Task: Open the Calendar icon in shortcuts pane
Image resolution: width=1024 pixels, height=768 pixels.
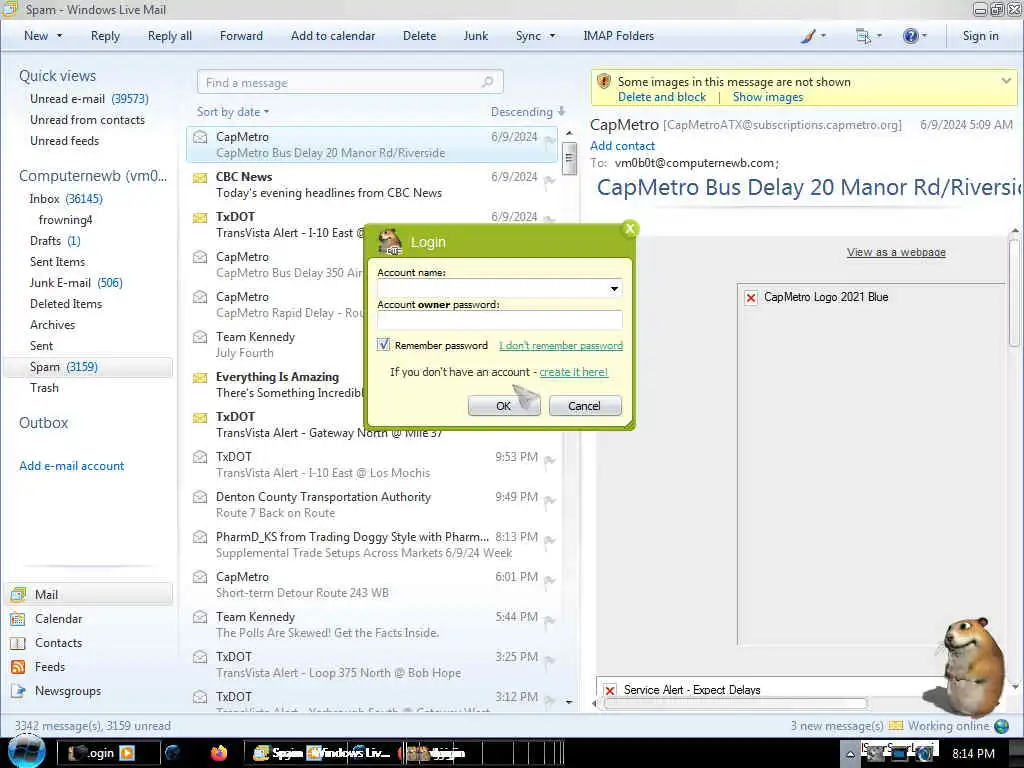Action: 18,618
